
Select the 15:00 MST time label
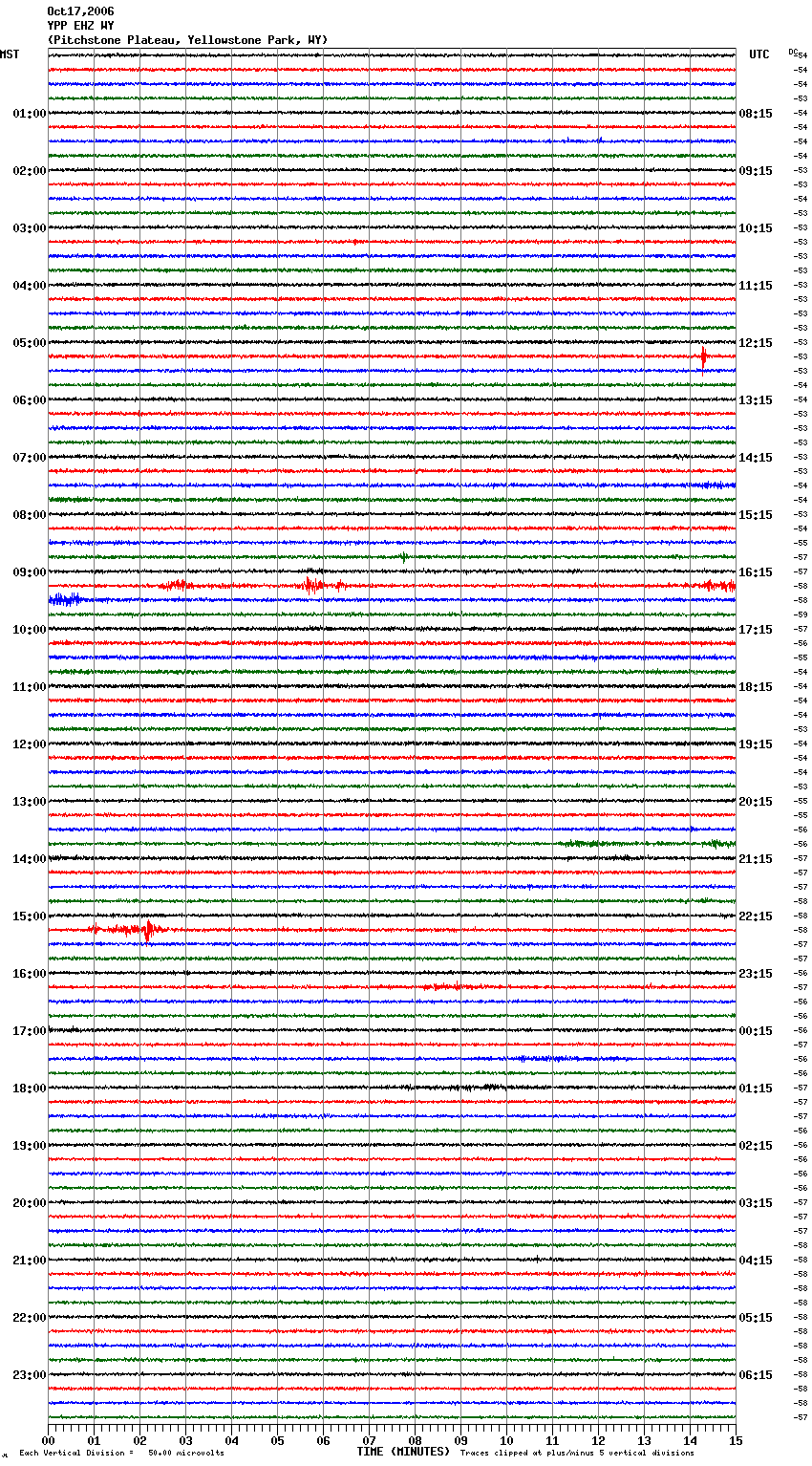[30, 916]
